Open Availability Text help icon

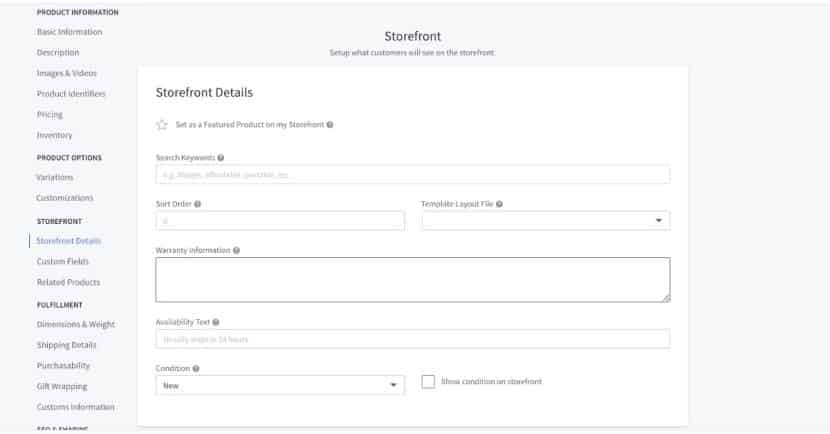click(216, 322)
